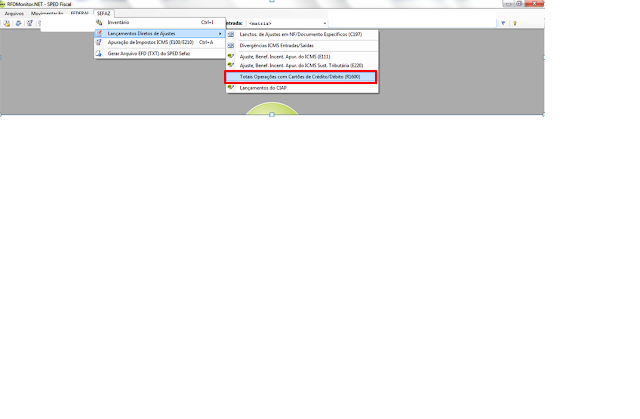Viewport: 640px width, 419px height.
Task: Choose Gerar Arquivo EFD (TXT) do SPED Sefaz
Action: (x=160, y=53)
